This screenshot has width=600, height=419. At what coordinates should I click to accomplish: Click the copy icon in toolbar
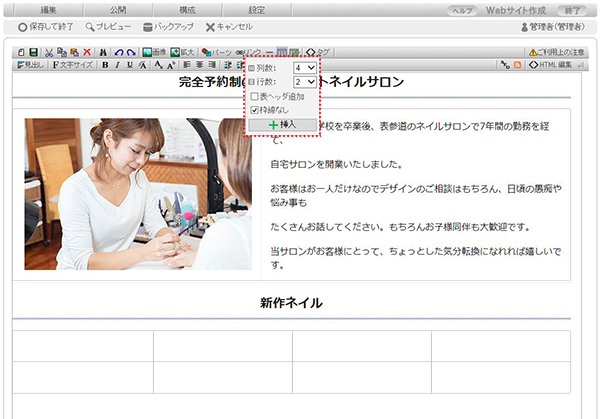[62, 52]
